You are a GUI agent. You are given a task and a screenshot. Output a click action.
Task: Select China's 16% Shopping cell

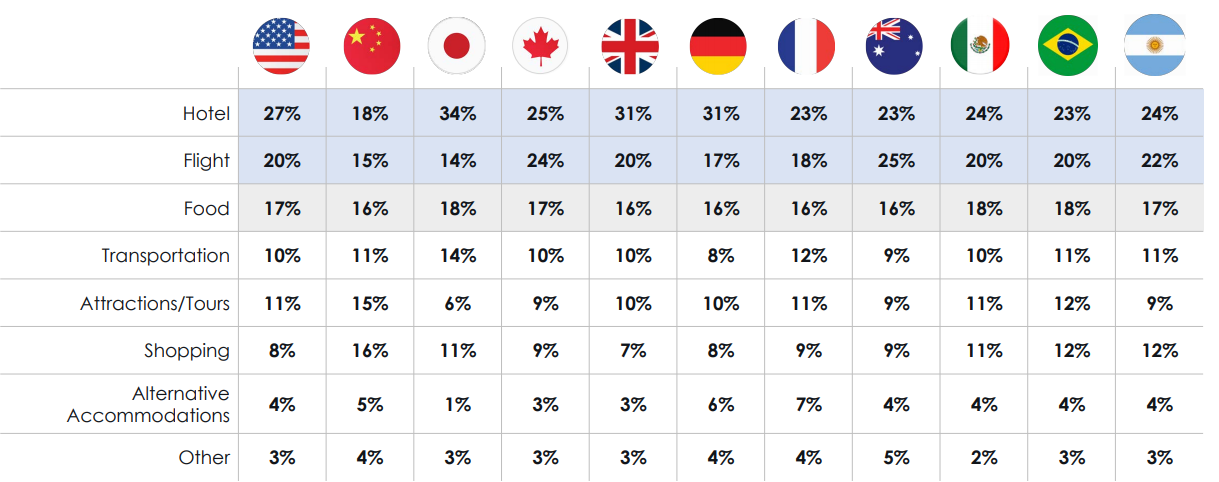pos(369,351)
